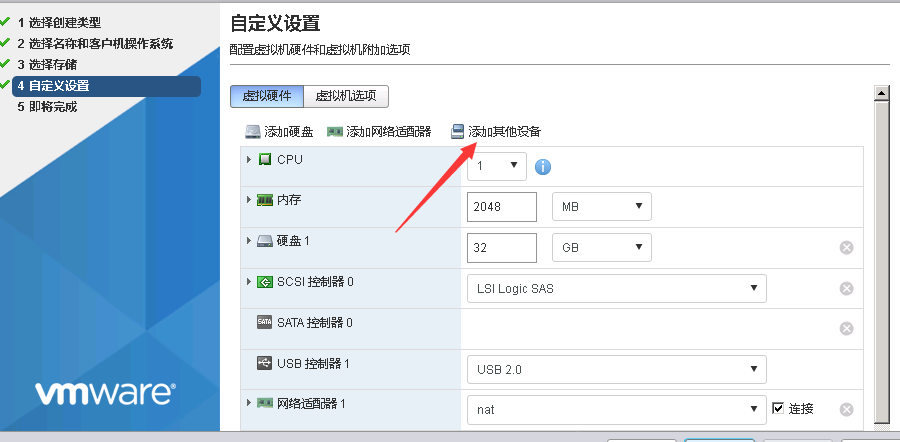Click the vertical scrollbar track
900x442 pixels.
(x=881, y=262)
